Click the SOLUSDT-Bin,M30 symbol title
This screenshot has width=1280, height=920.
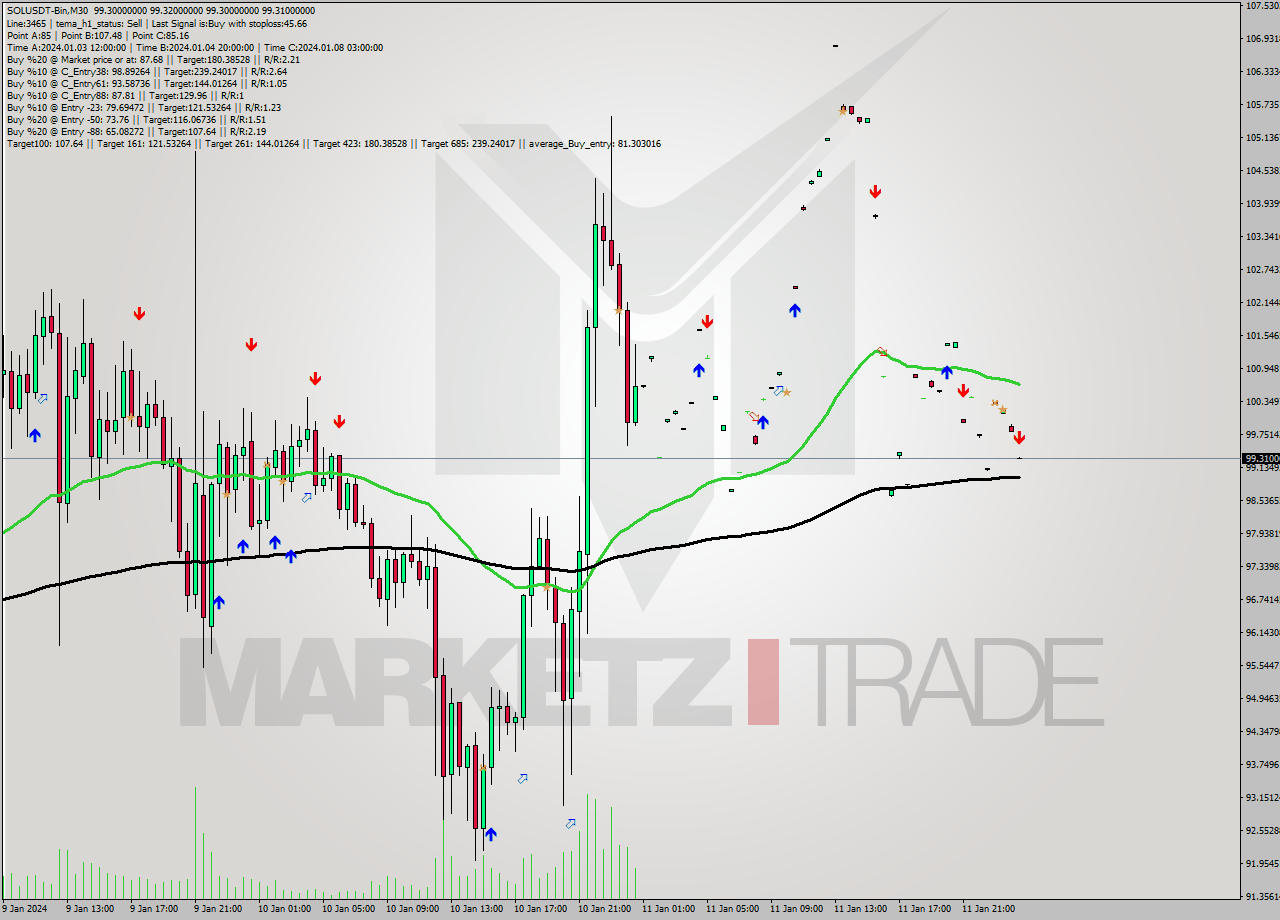click(x=48, y=11)
